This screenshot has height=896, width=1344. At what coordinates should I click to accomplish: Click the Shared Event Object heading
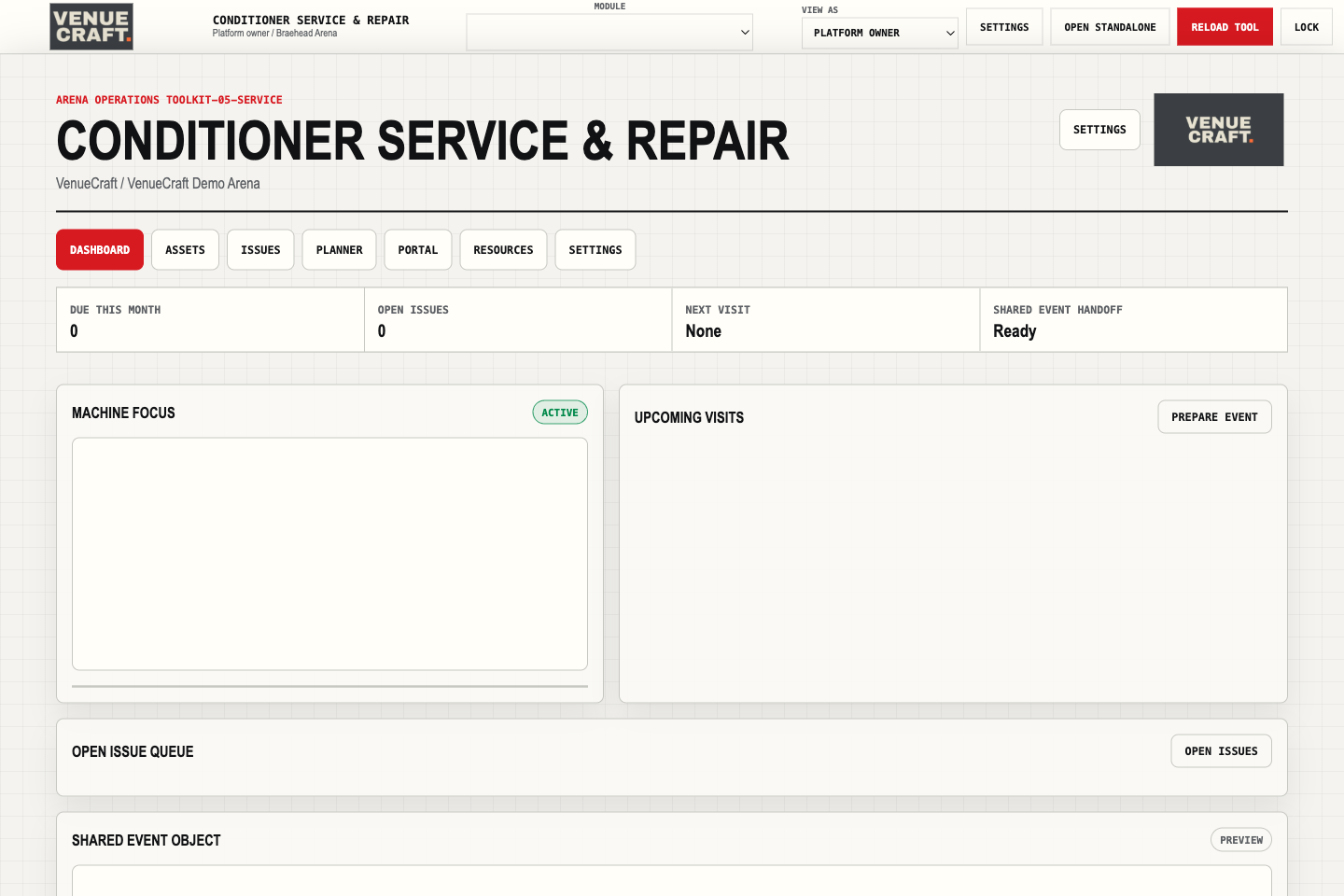click(x=147, y=841)
